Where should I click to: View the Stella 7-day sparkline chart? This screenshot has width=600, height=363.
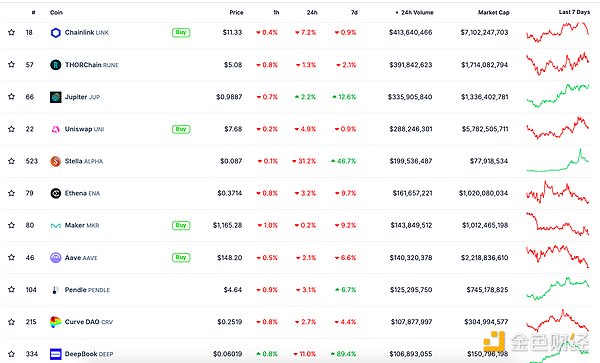pos(558,161)
